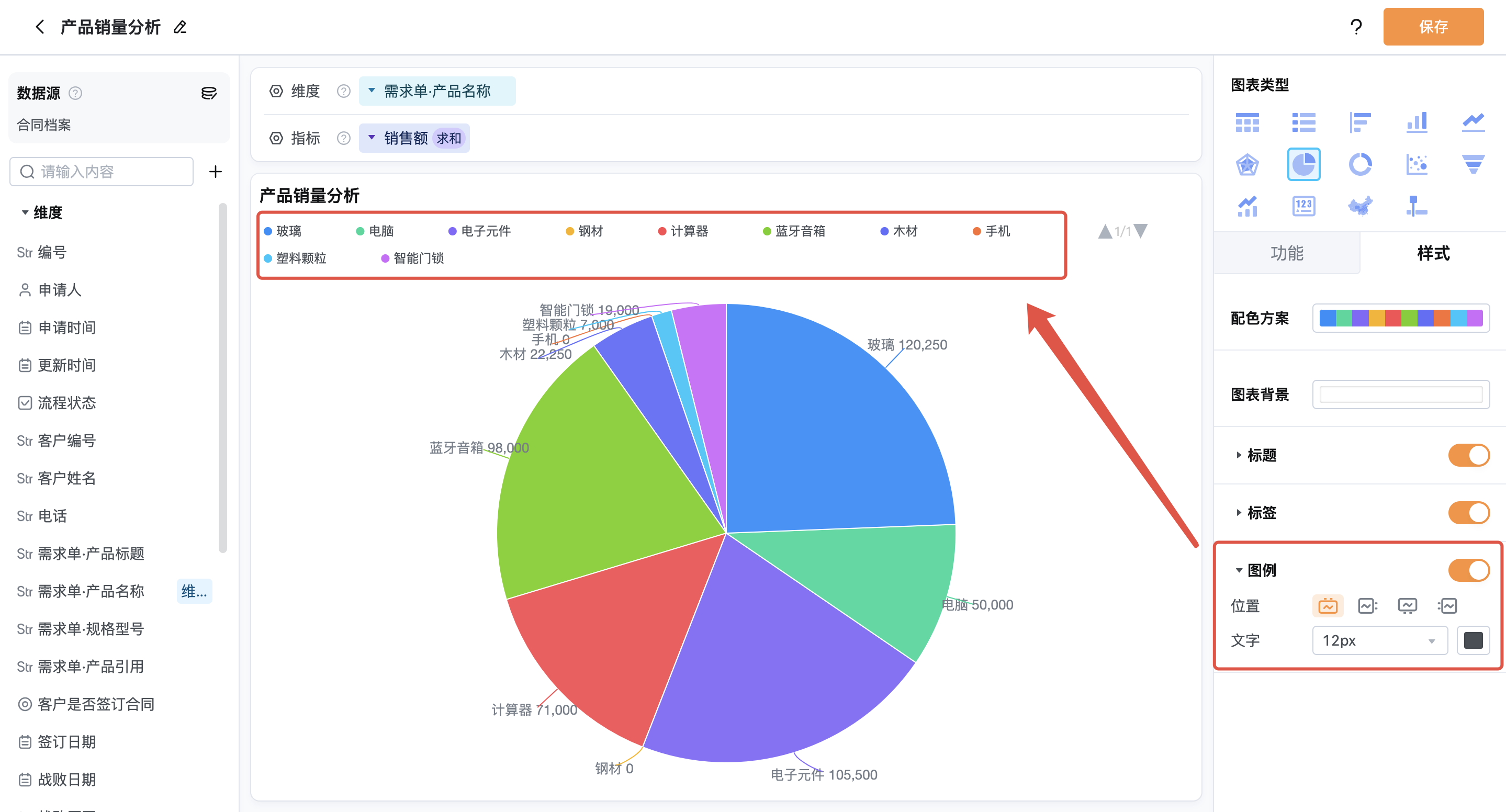The image size is (1506, 812).
Task: Click the field list scrollbar
Action: [x=223, y=378]
